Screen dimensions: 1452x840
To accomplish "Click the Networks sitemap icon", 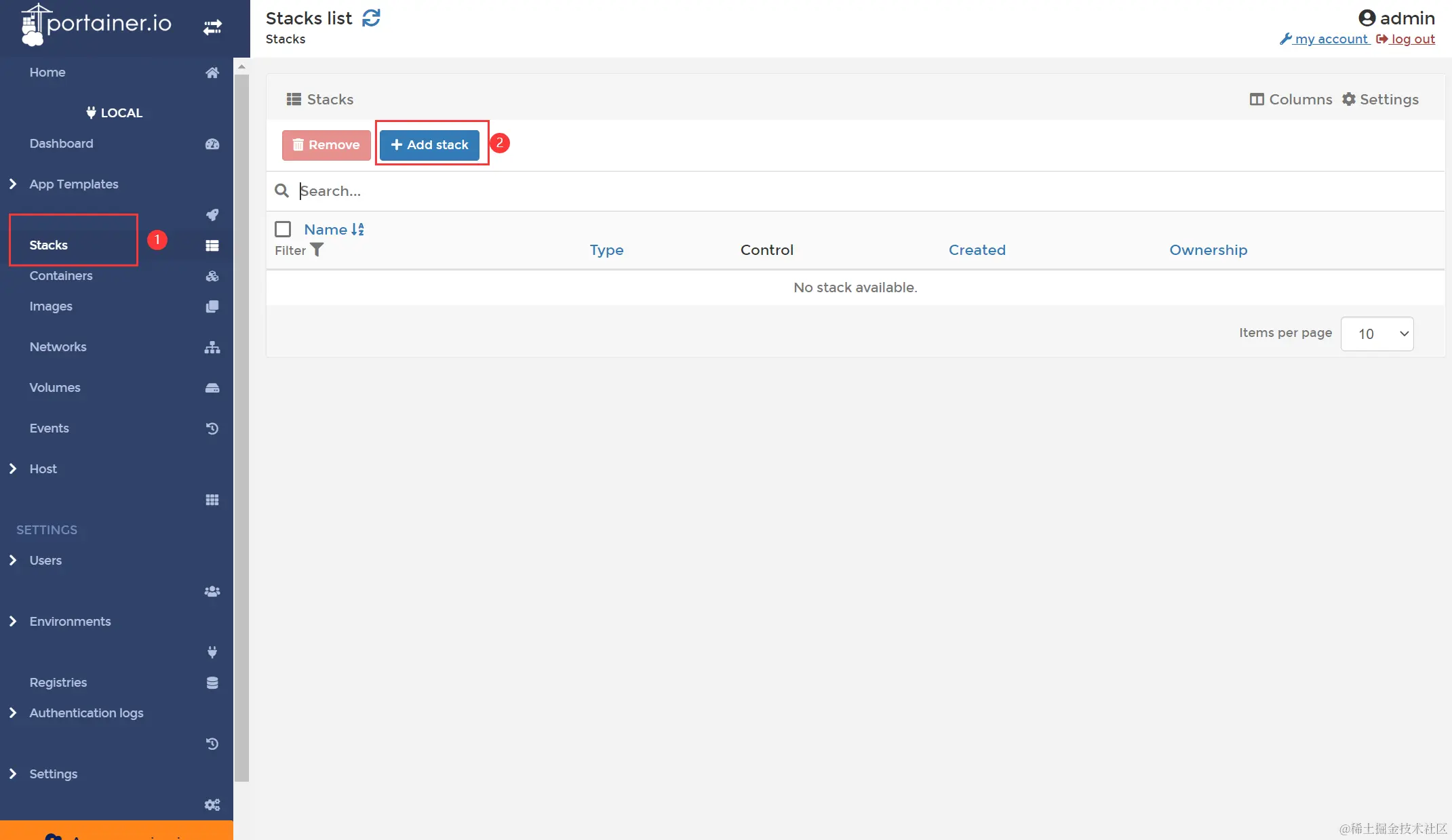I will (212, 347).
